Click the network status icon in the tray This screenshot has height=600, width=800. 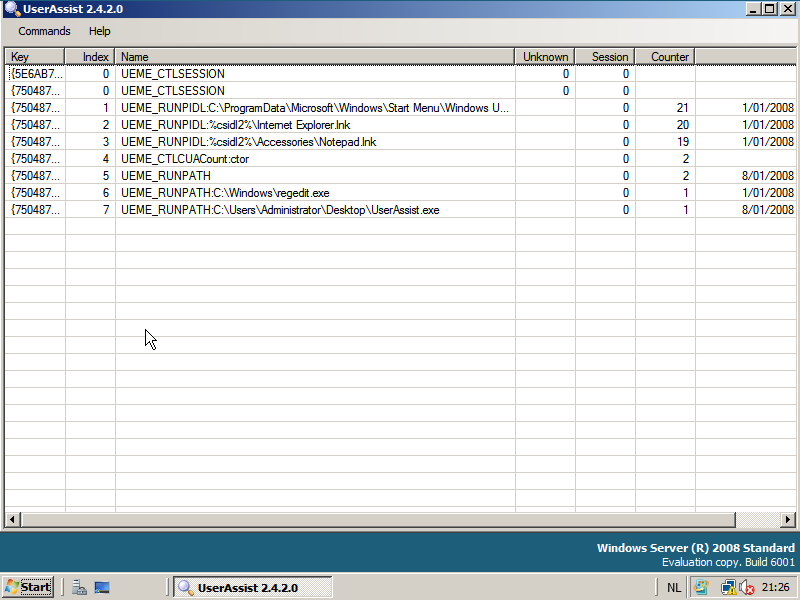pos(727,588)
